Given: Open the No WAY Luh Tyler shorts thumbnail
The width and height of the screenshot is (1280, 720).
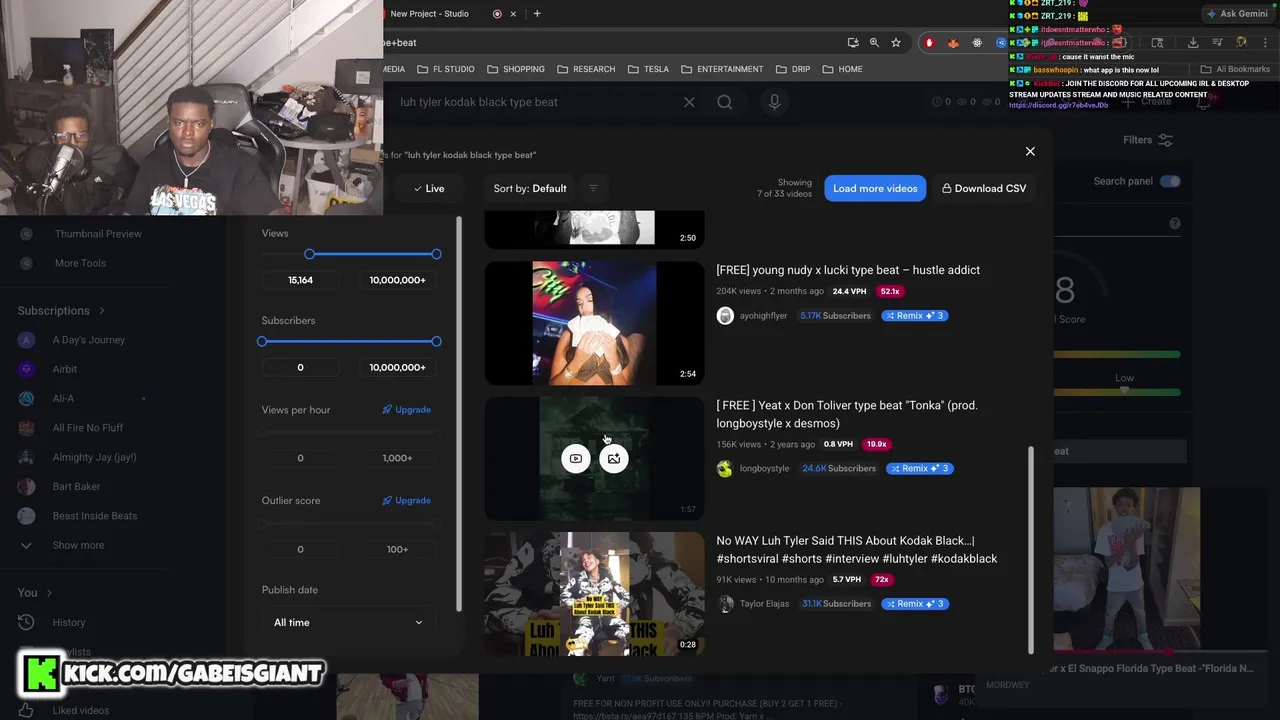Looking at the screenshot, I should click(x=595, y=594).
